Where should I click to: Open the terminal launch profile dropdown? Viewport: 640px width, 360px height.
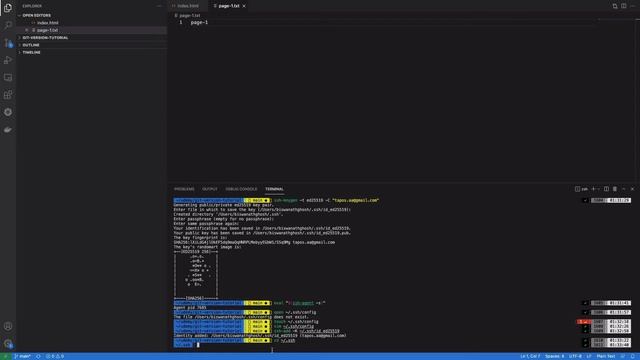[599, 189]
